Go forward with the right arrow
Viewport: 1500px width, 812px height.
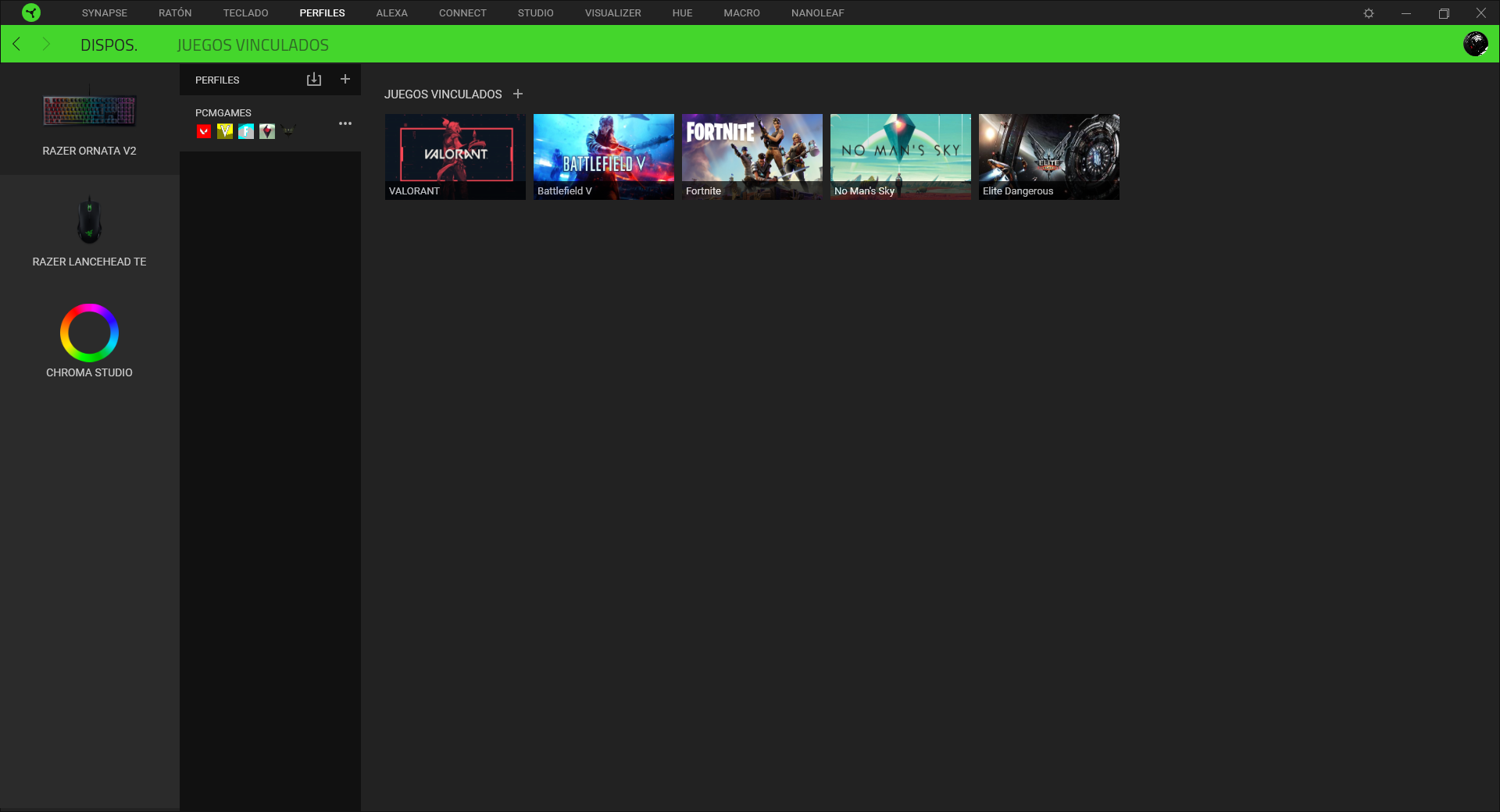tap(46, 45)
